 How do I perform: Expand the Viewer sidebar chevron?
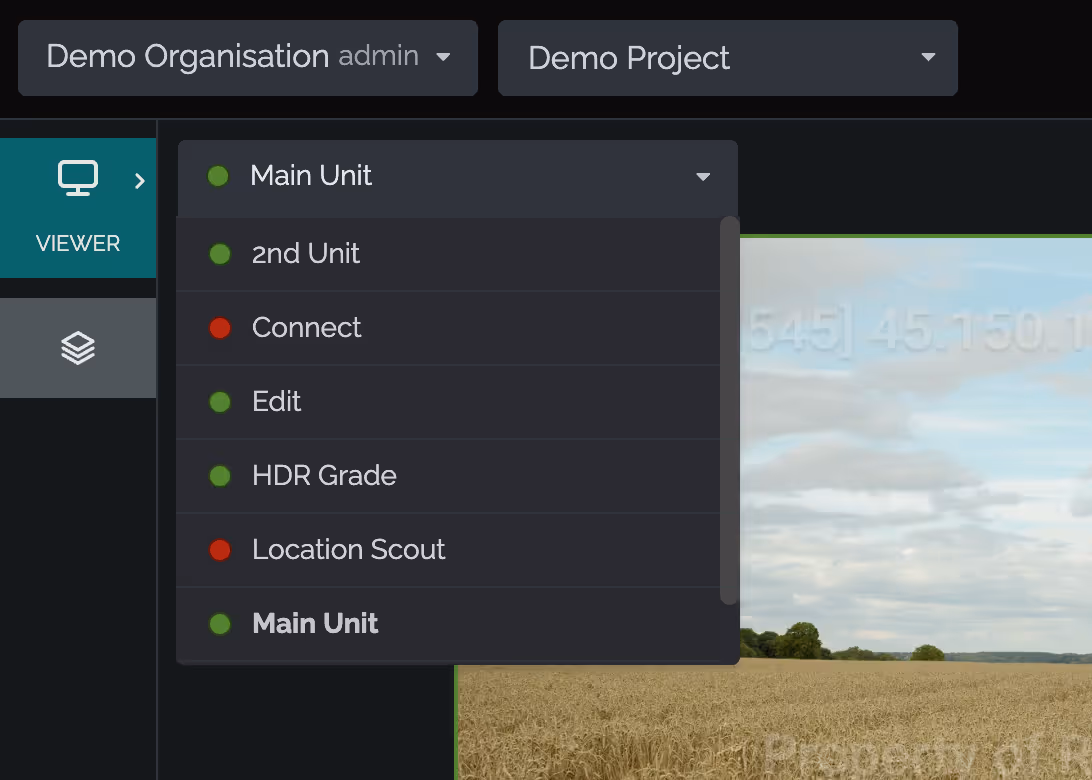pyautogui.click(x=140, y=181)
